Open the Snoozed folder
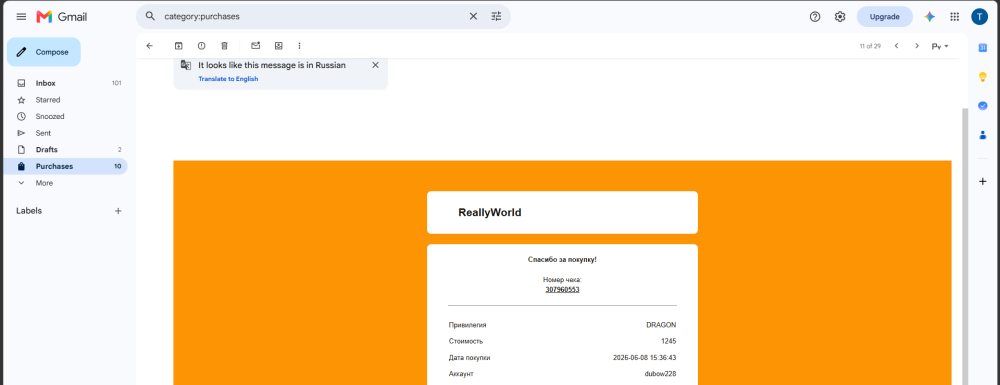This screenshot has height=385, width=1000. pos(67,117)
